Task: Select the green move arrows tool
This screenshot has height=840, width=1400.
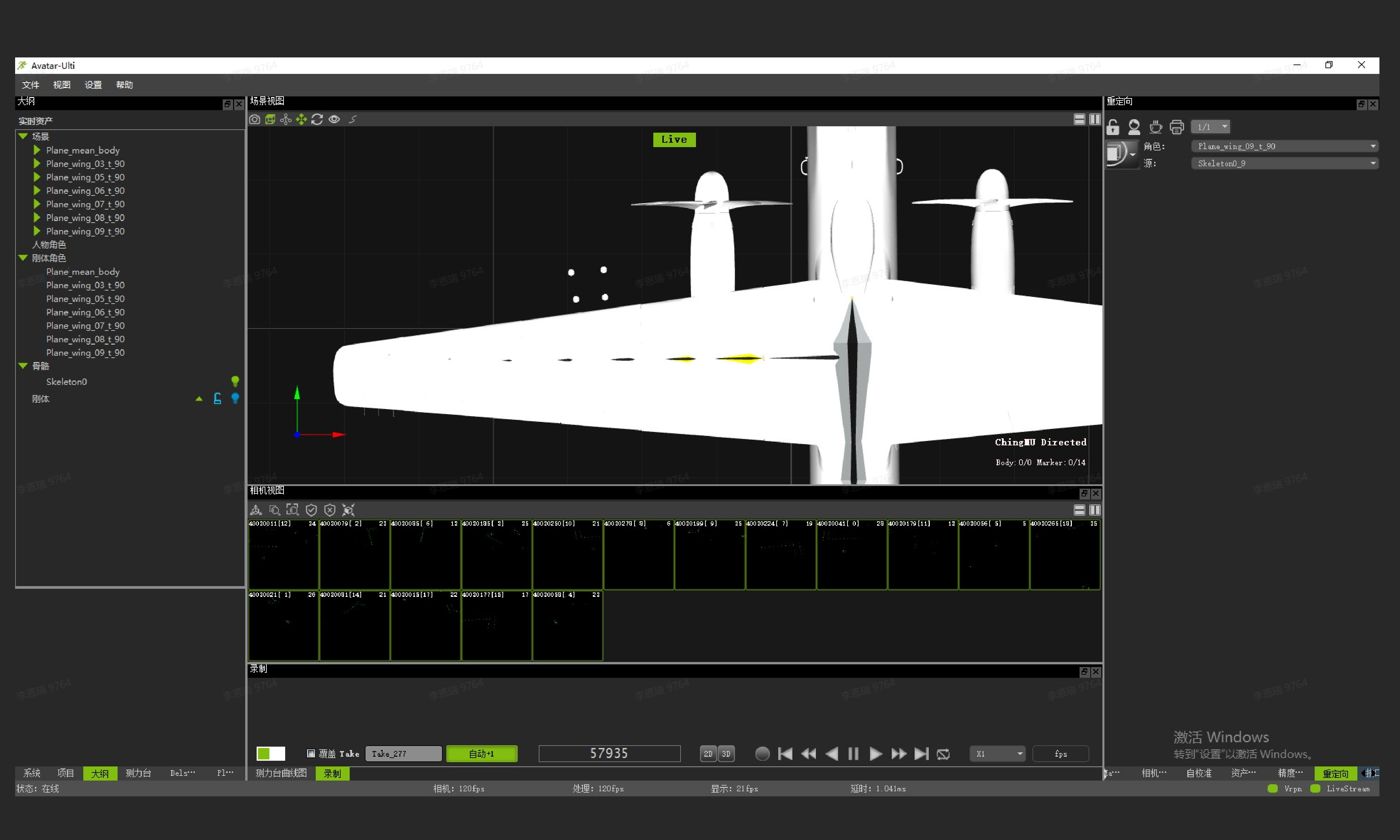Action: point(301,120)
